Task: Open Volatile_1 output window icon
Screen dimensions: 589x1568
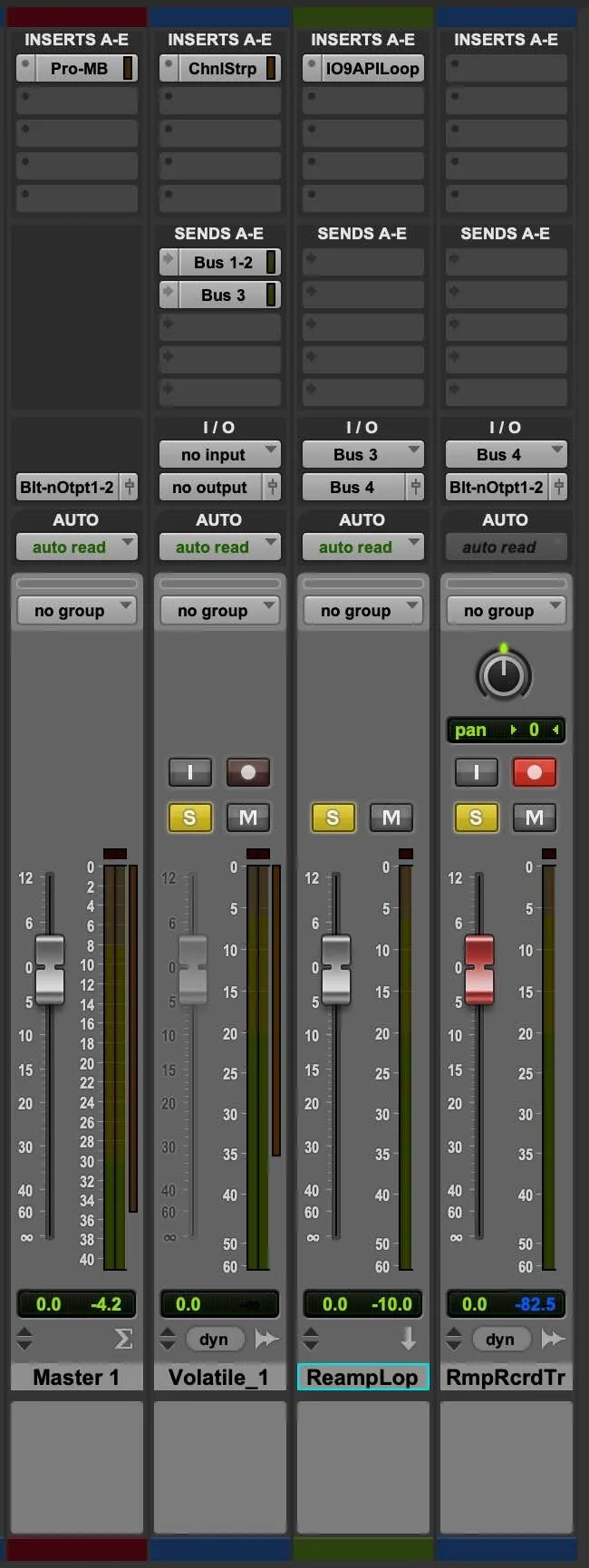Action: [x=272, y=487]
